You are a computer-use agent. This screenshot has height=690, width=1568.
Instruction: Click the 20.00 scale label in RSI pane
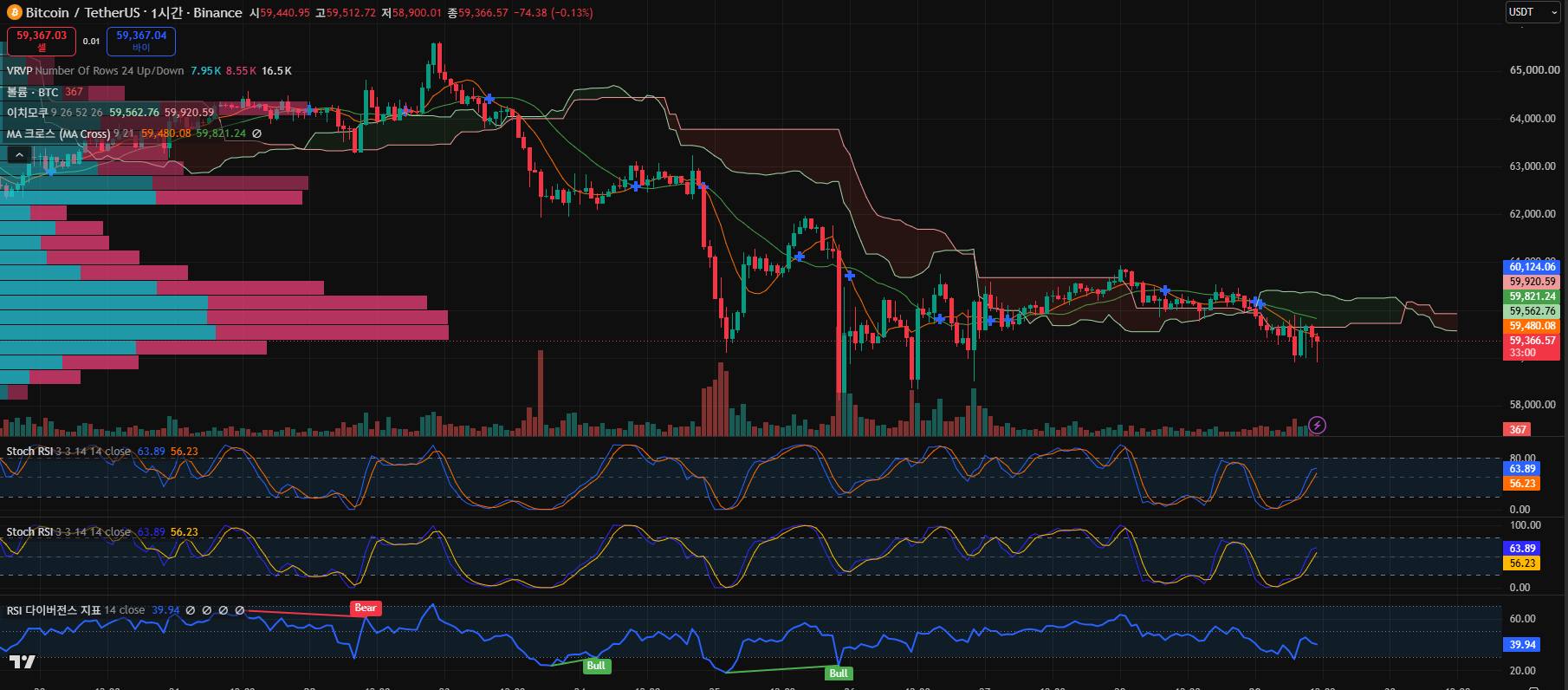(x=1522, y=671)
